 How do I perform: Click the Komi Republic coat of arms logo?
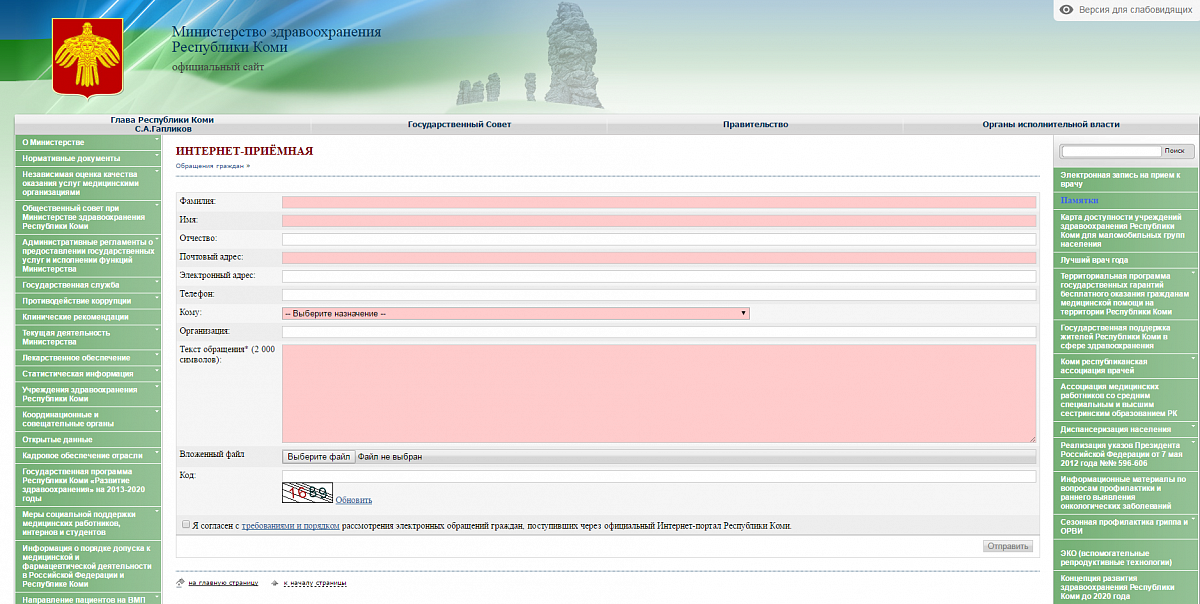(x=87, y=57)
